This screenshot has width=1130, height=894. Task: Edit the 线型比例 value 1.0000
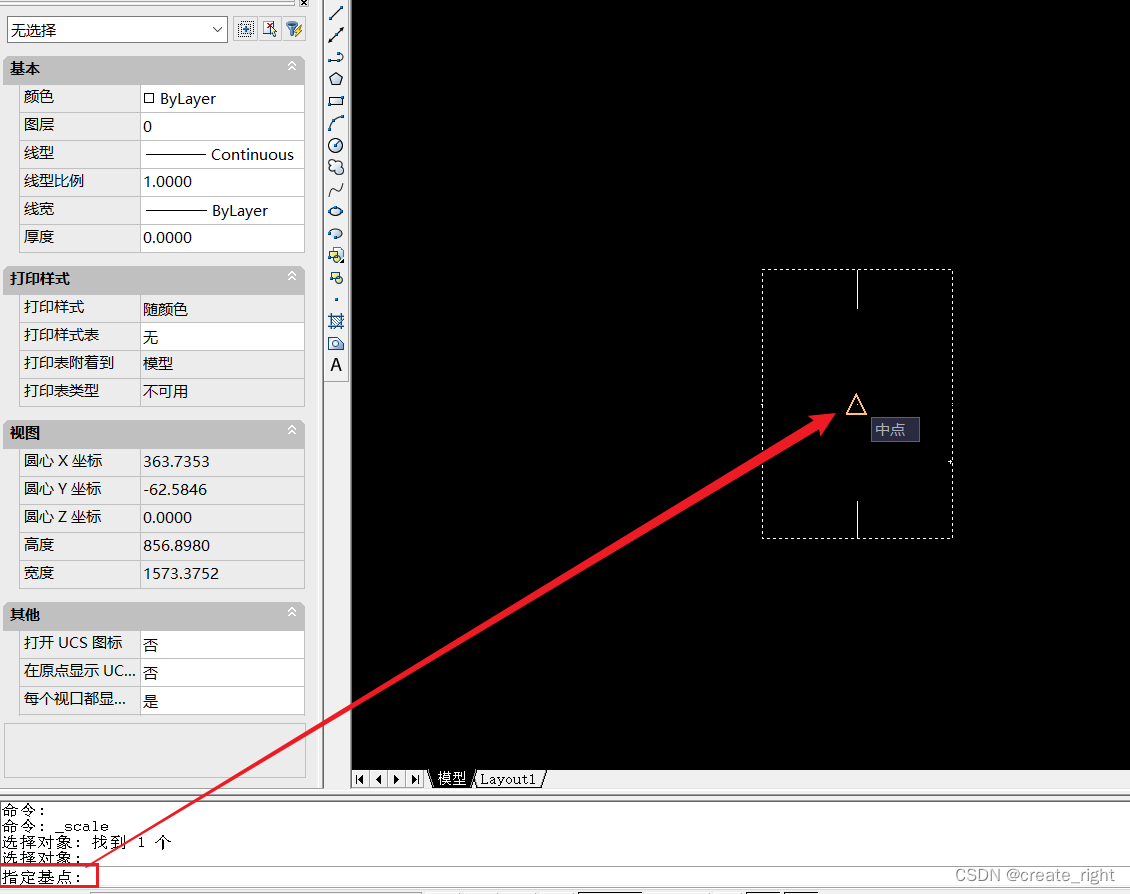222,182
